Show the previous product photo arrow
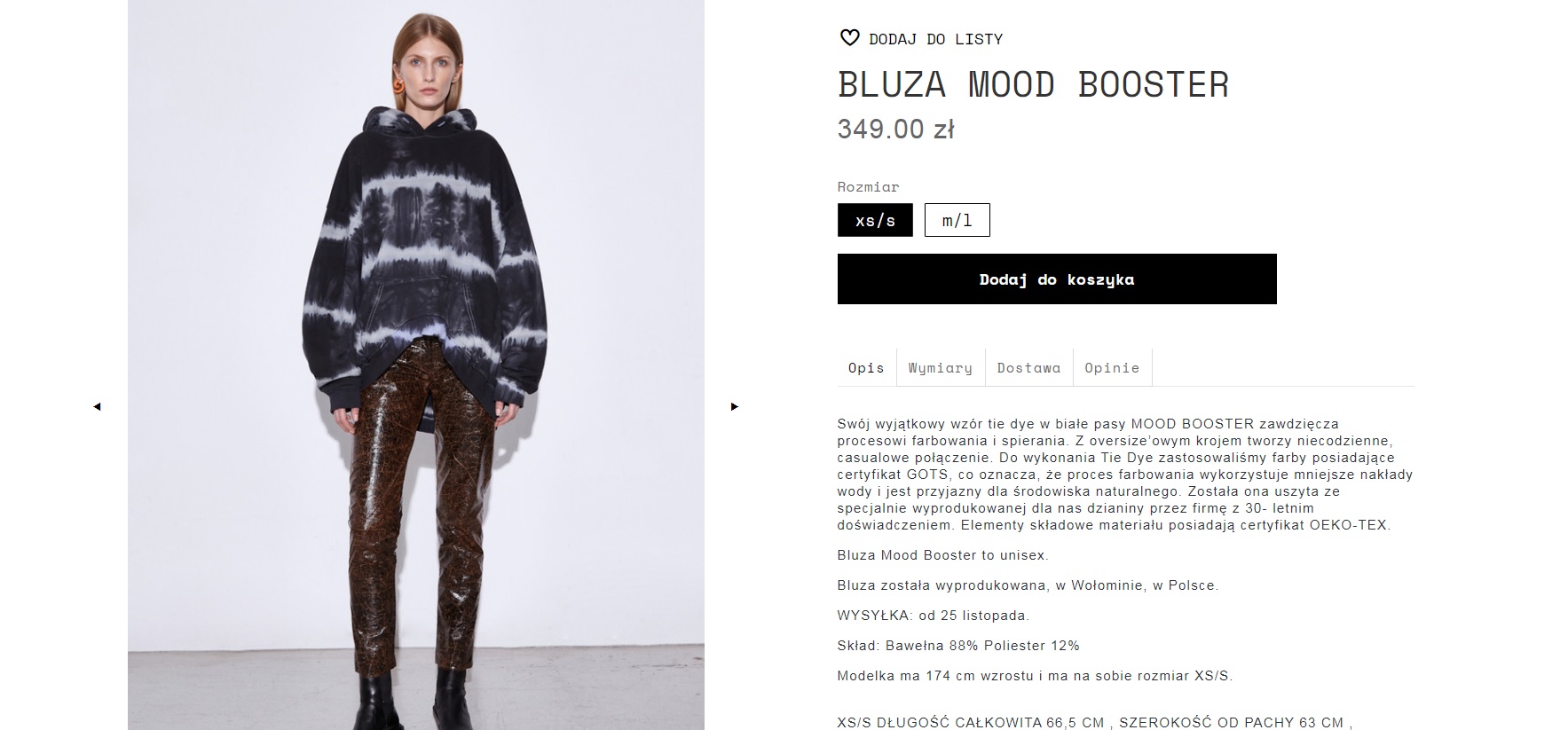This screenshot has width=1568, height=730. (97, 406)
